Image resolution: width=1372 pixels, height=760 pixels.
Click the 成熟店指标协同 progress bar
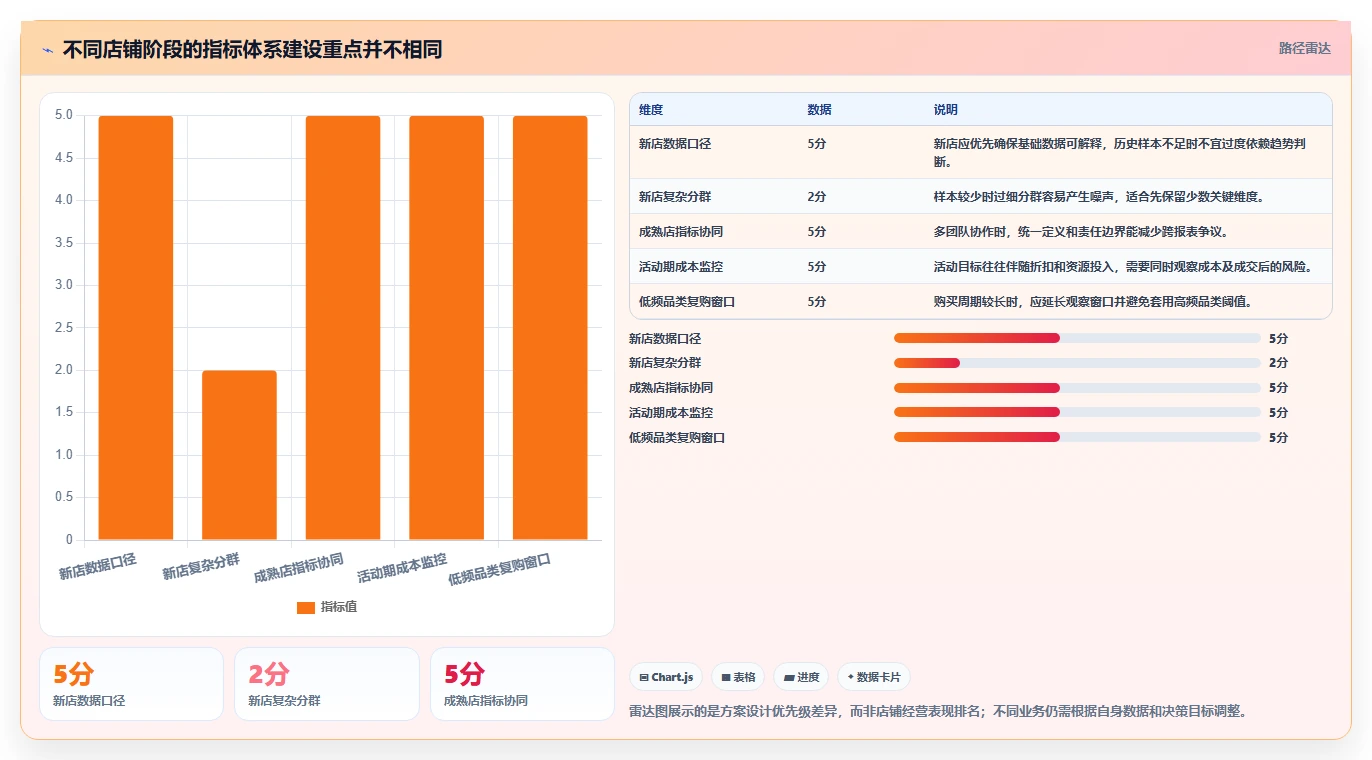[1077, 388]
